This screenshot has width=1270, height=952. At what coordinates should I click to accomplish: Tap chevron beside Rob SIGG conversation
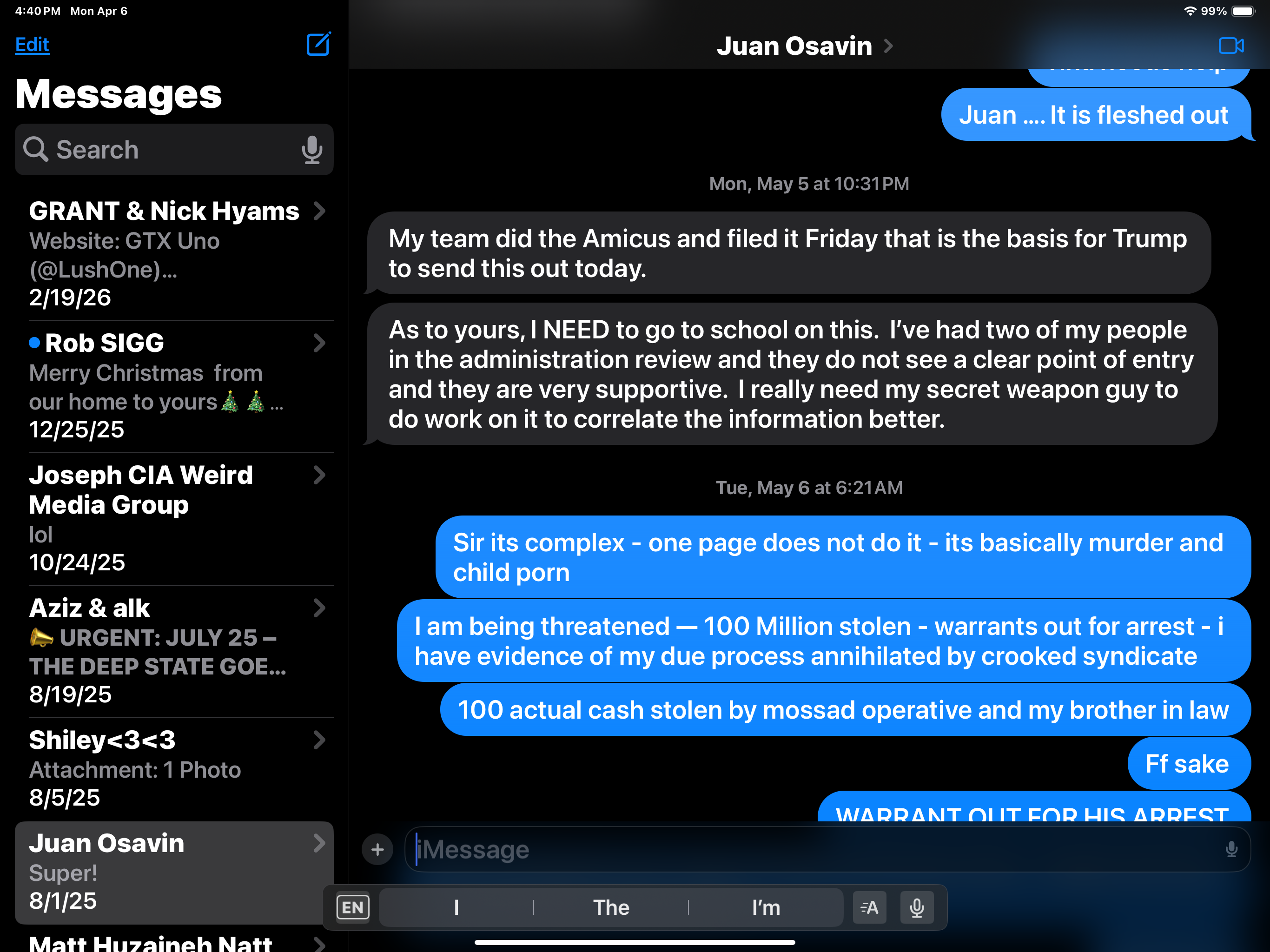click(320, 344)
